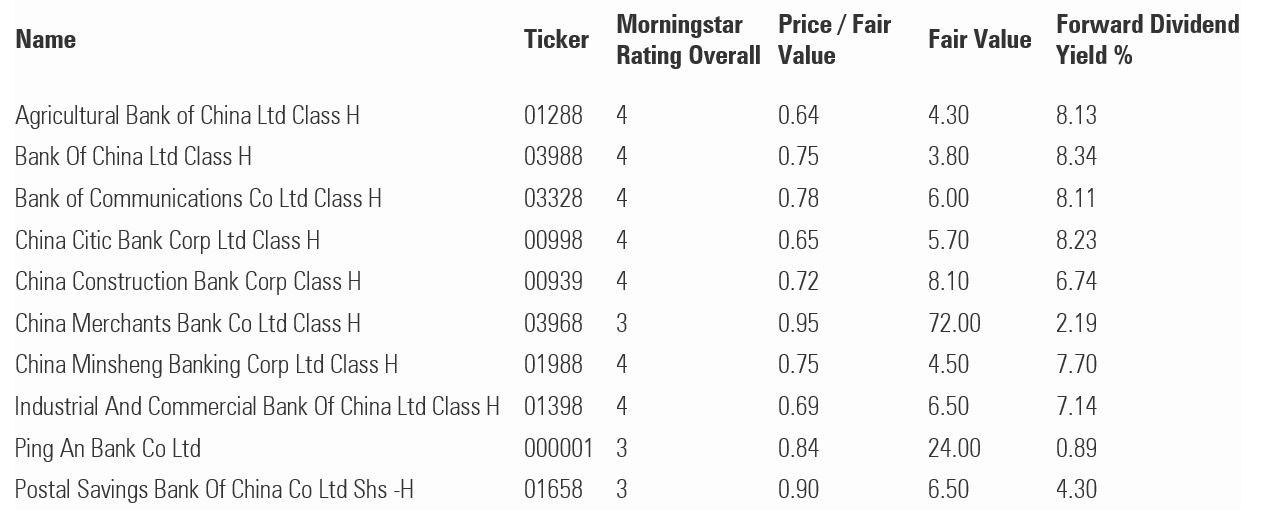The height and width of the screenshot is (531, 1265).
Task: Open China Citic Bank Corp Ltd Class H
Action: coord(167,240)
